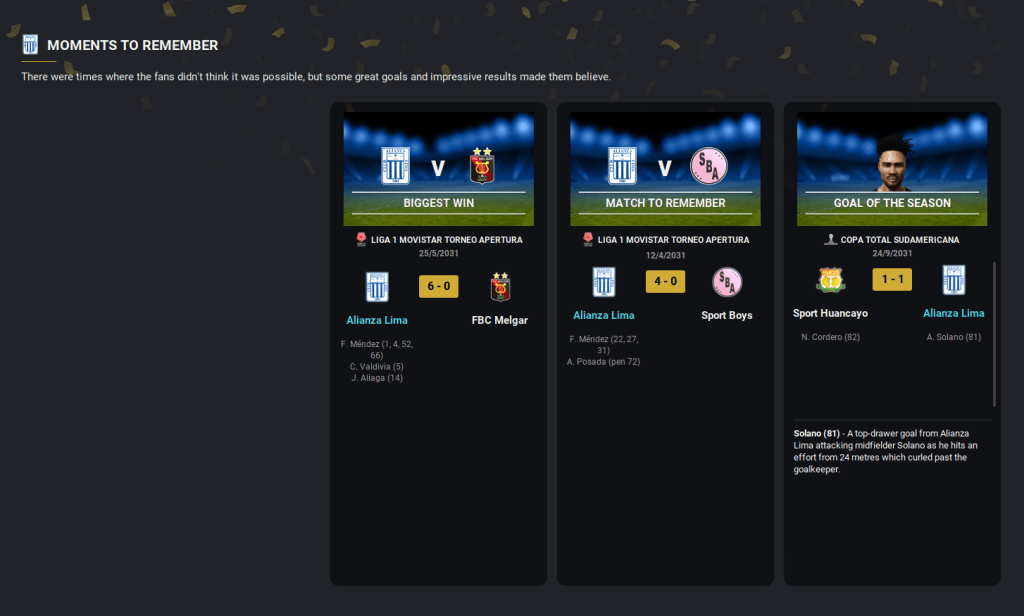Click the FBC Melgar crest in Biggest Win banner

[x=482, y=165]
